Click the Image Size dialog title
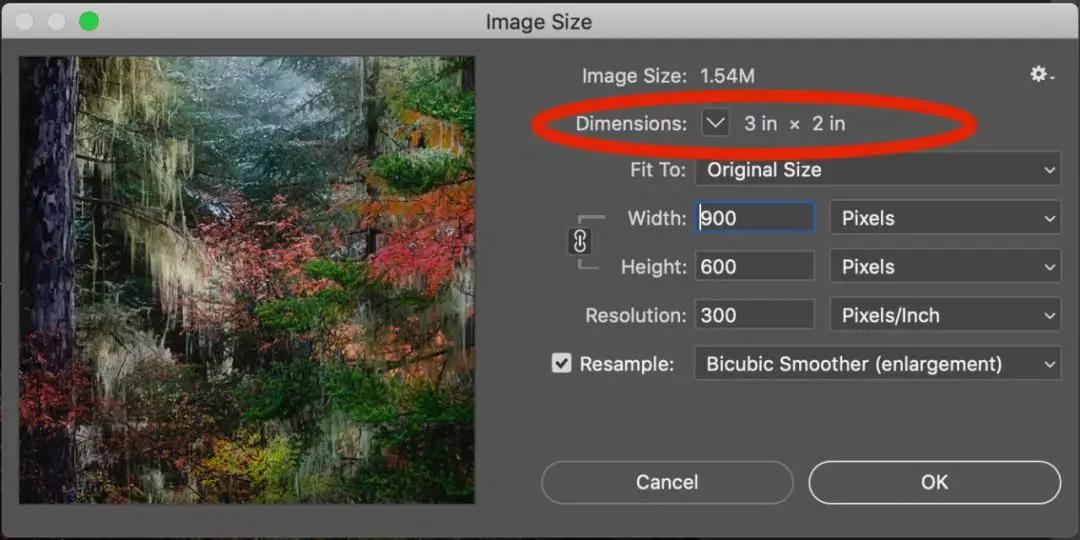The width and height of the screenshot is (1080, 540). 539,22
